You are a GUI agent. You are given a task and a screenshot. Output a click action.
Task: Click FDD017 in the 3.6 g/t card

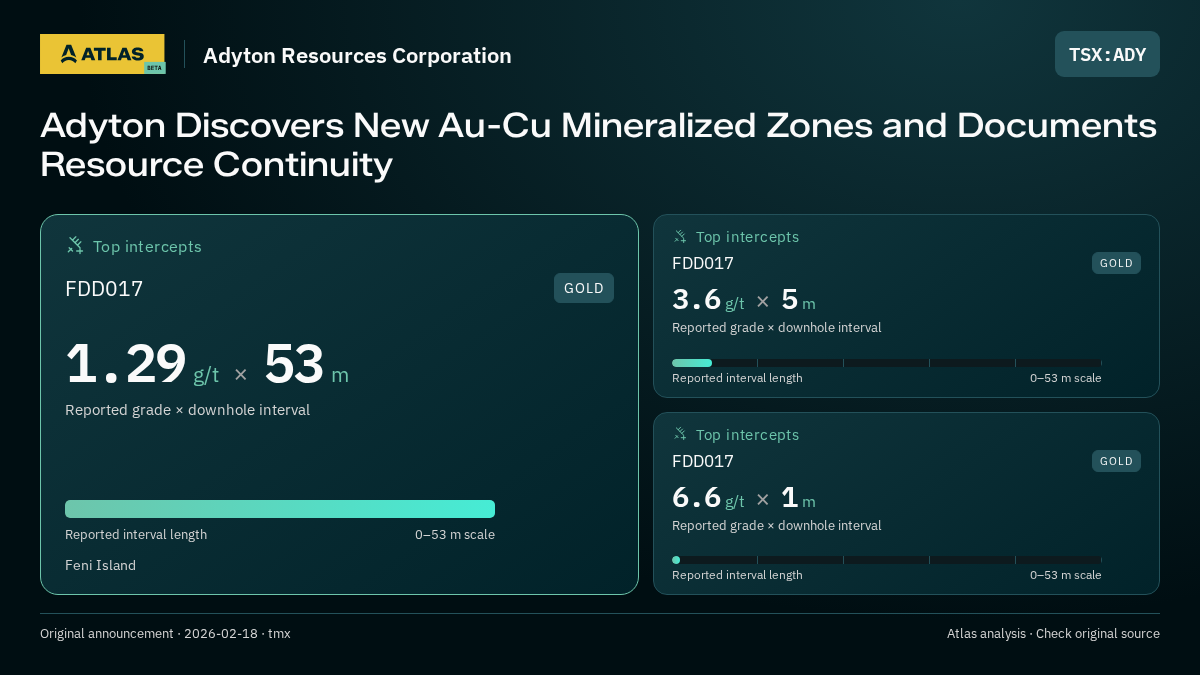pos(703,264)
